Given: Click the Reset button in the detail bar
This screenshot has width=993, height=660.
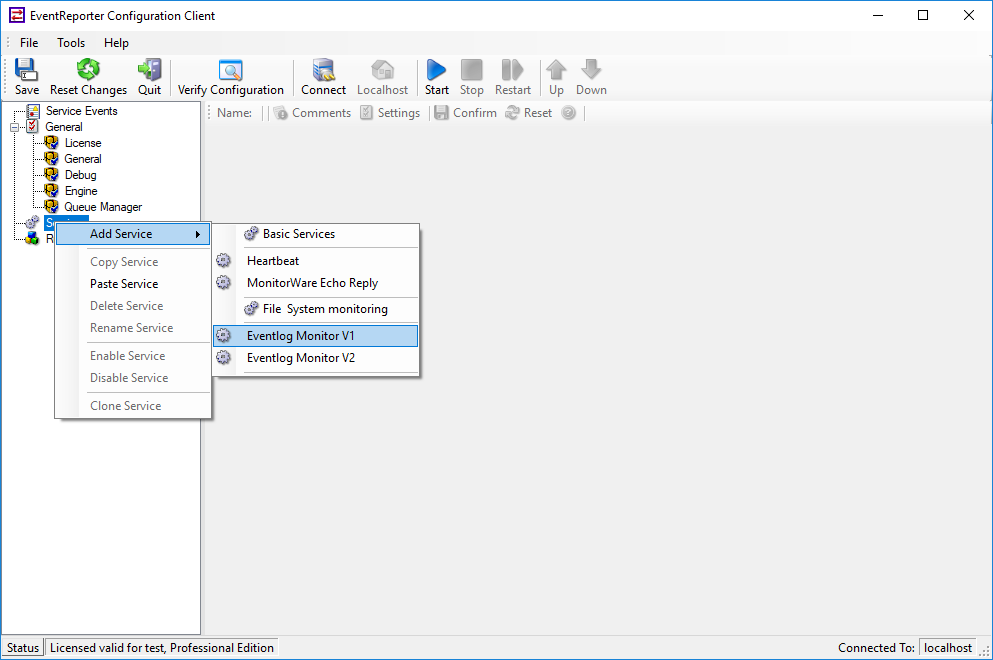Looking at the screenshot, I should tap(529, 113).
